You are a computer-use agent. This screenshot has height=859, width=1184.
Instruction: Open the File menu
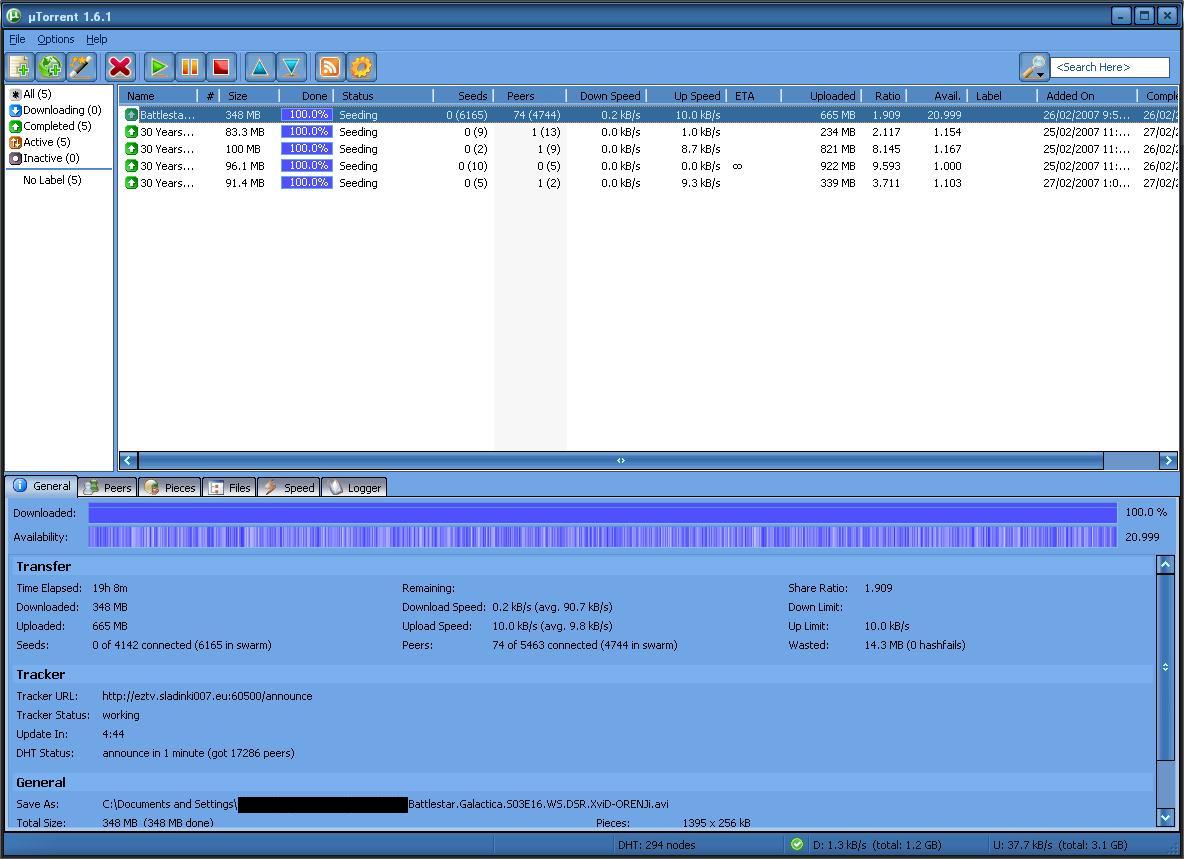click(17, 39)
